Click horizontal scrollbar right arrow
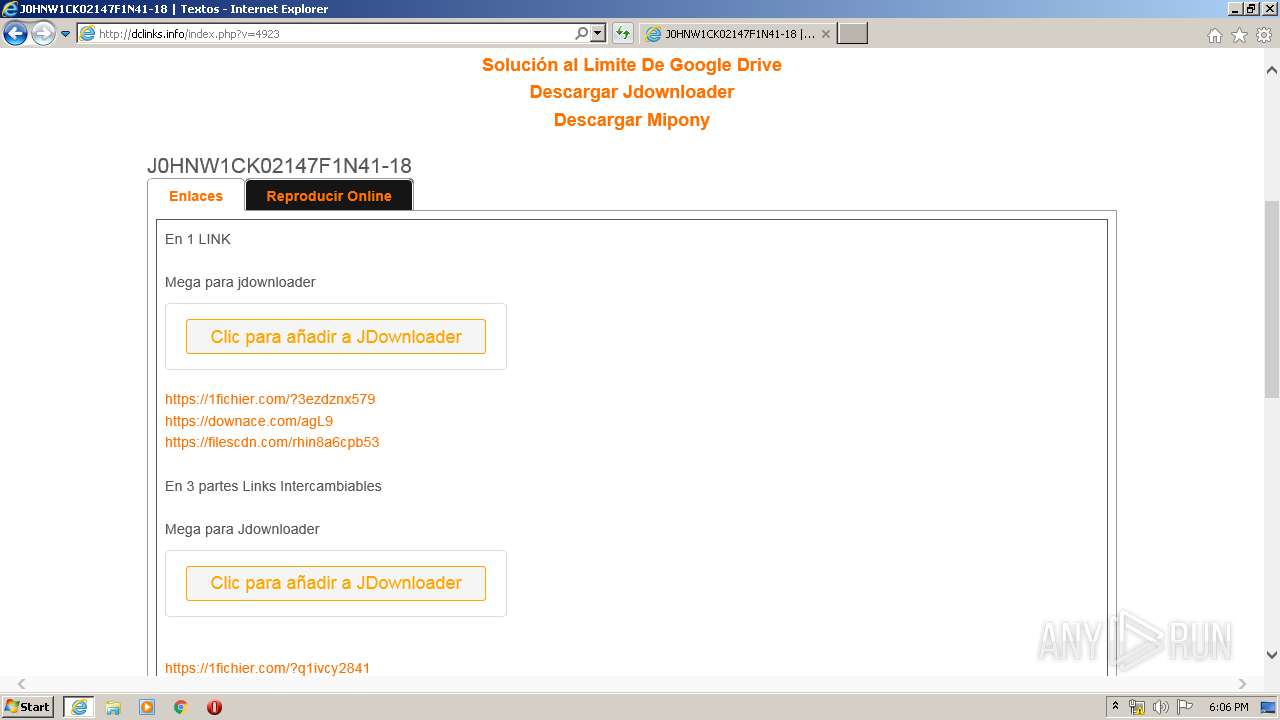The image size is (1280, 720). pos(1242,684)
